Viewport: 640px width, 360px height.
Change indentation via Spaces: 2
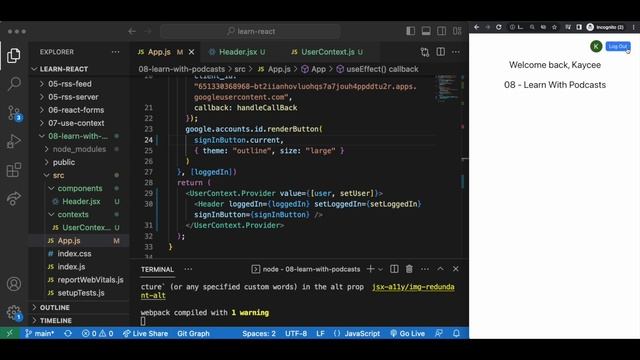pos(259,333)
